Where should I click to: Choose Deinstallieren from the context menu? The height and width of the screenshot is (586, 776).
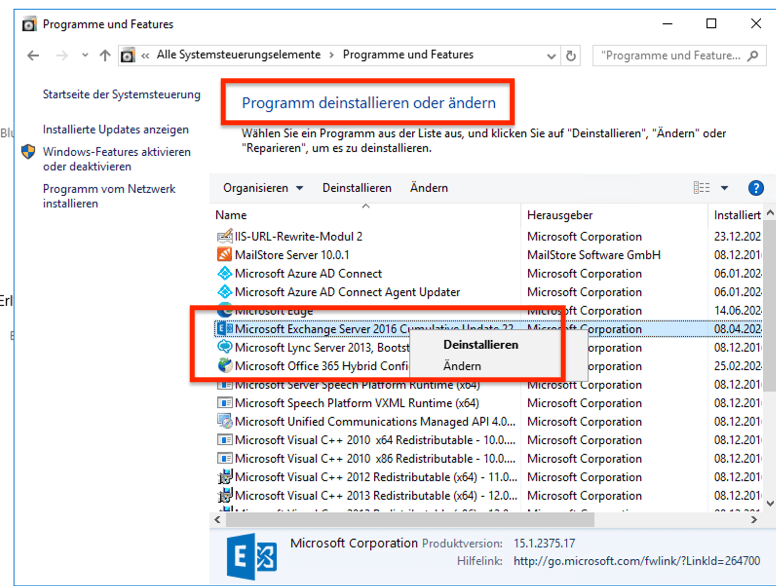tap(480, 345)
